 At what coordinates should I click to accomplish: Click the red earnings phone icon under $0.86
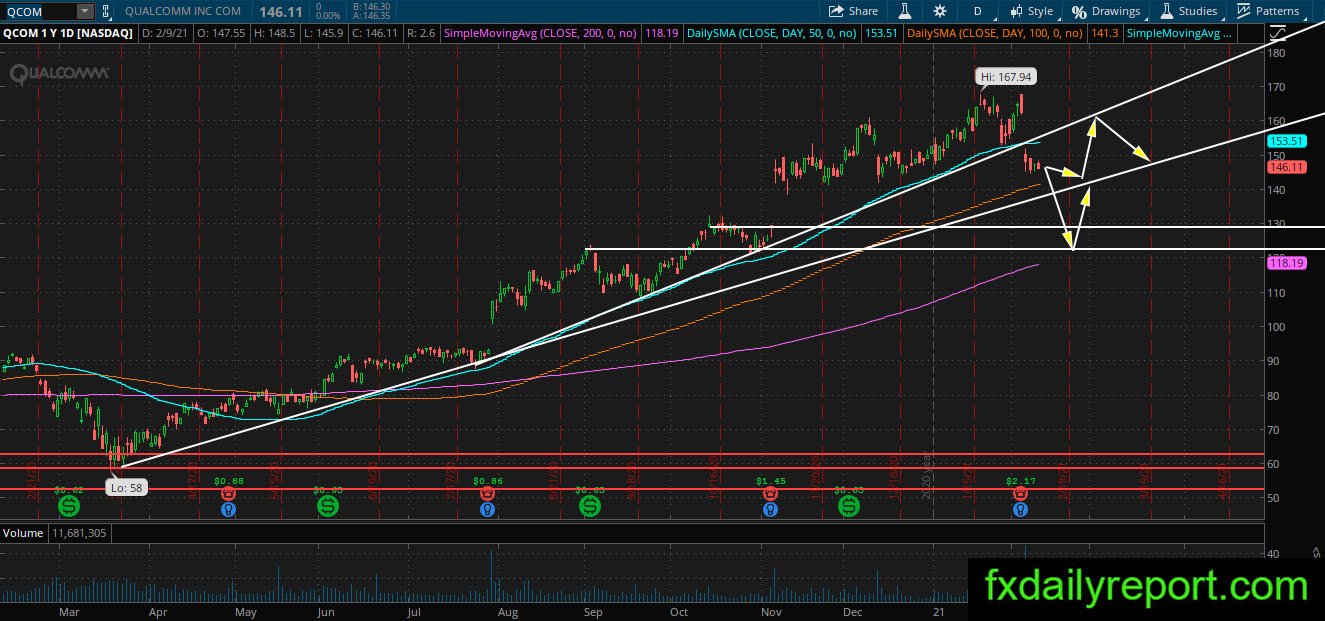coord(487,493)
